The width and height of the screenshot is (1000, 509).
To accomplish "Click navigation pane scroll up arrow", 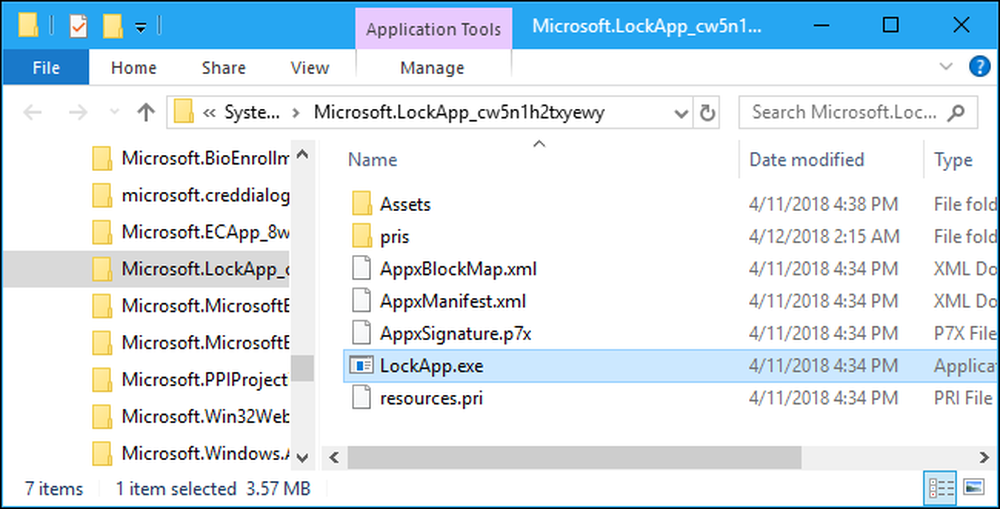I will point(303,154).
